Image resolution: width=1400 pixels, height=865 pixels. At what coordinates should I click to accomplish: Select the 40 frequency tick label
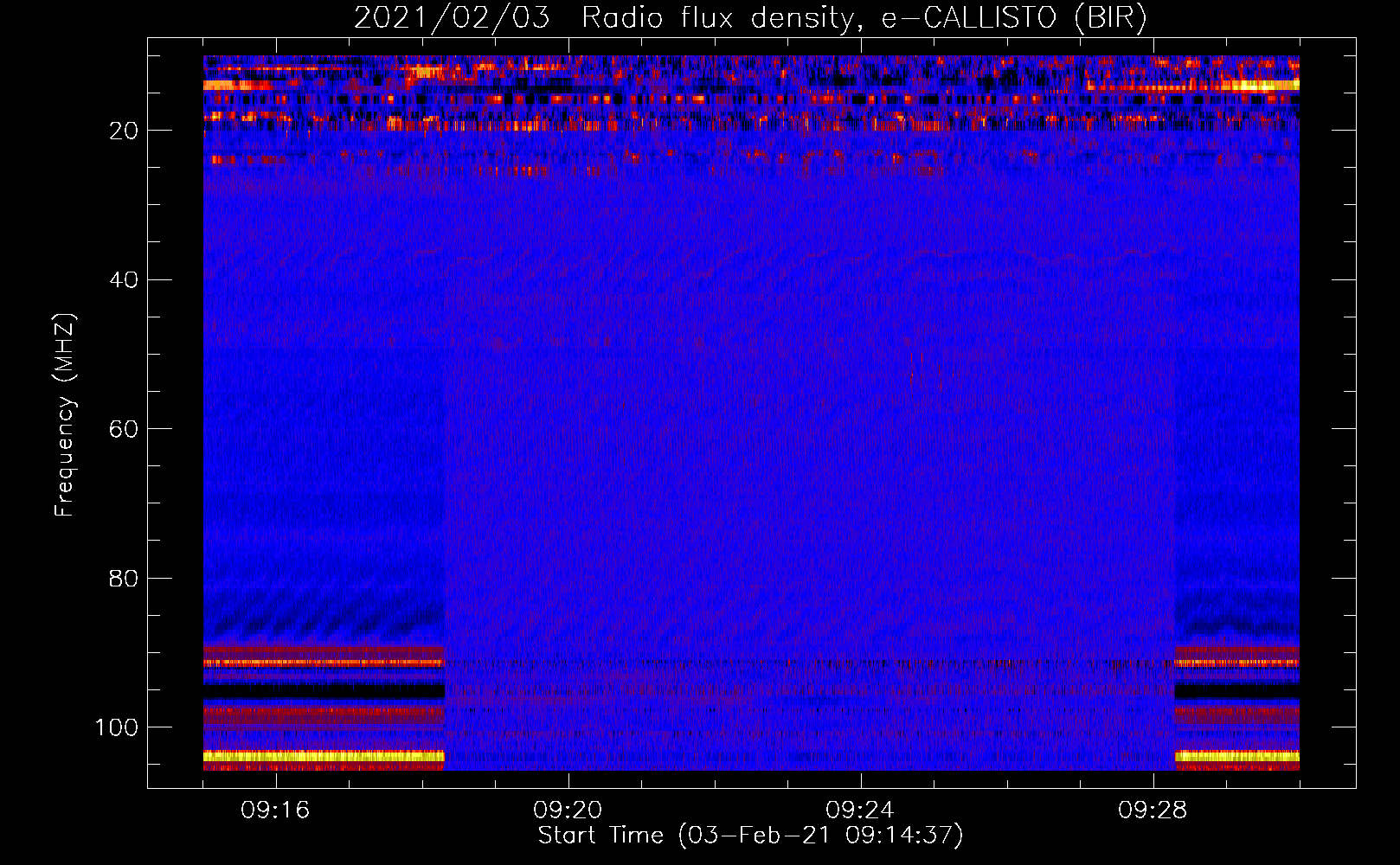(125, 280)
